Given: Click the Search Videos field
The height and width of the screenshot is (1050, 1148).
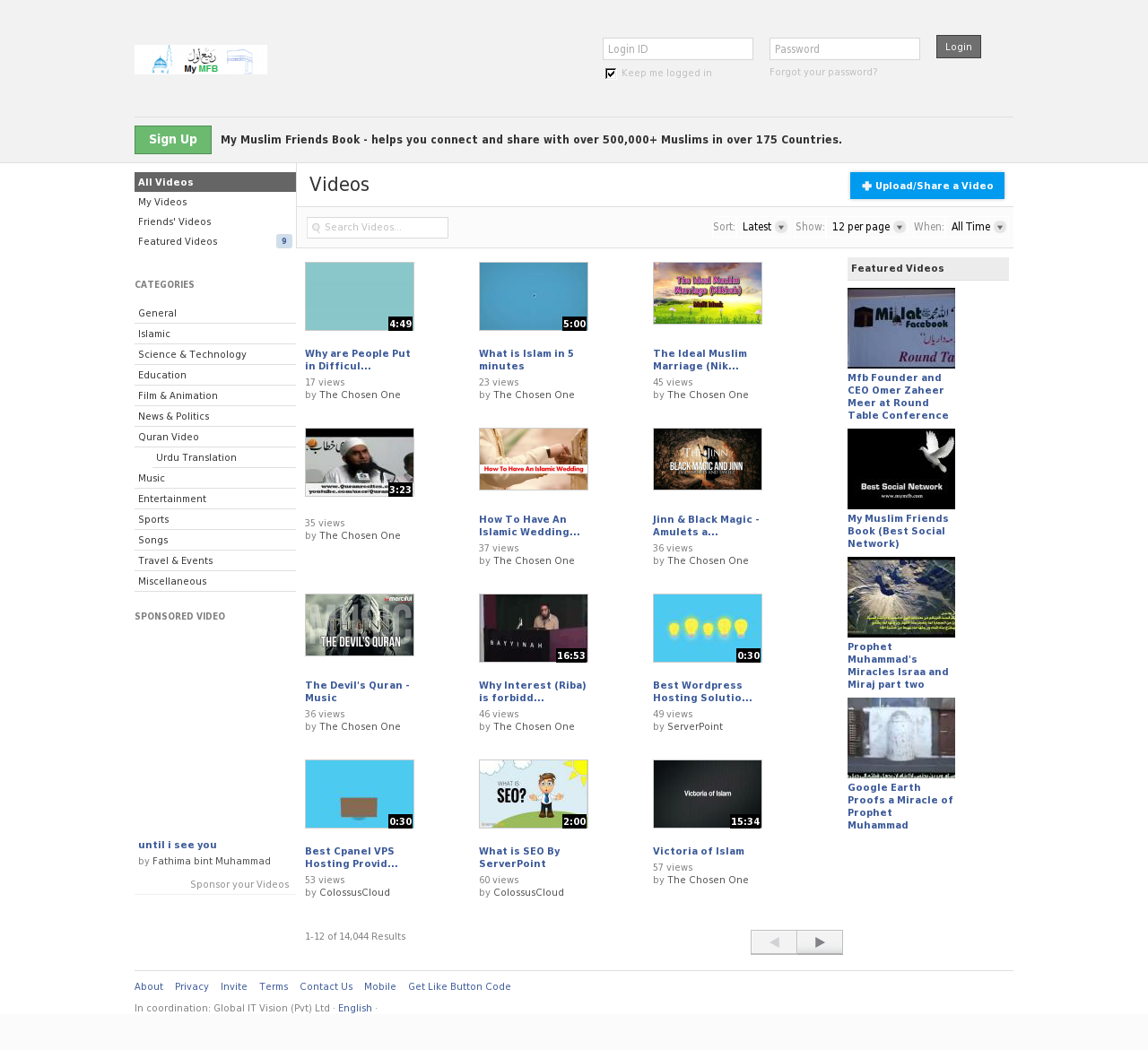Looking at the screenshot, I should (378, 228).
